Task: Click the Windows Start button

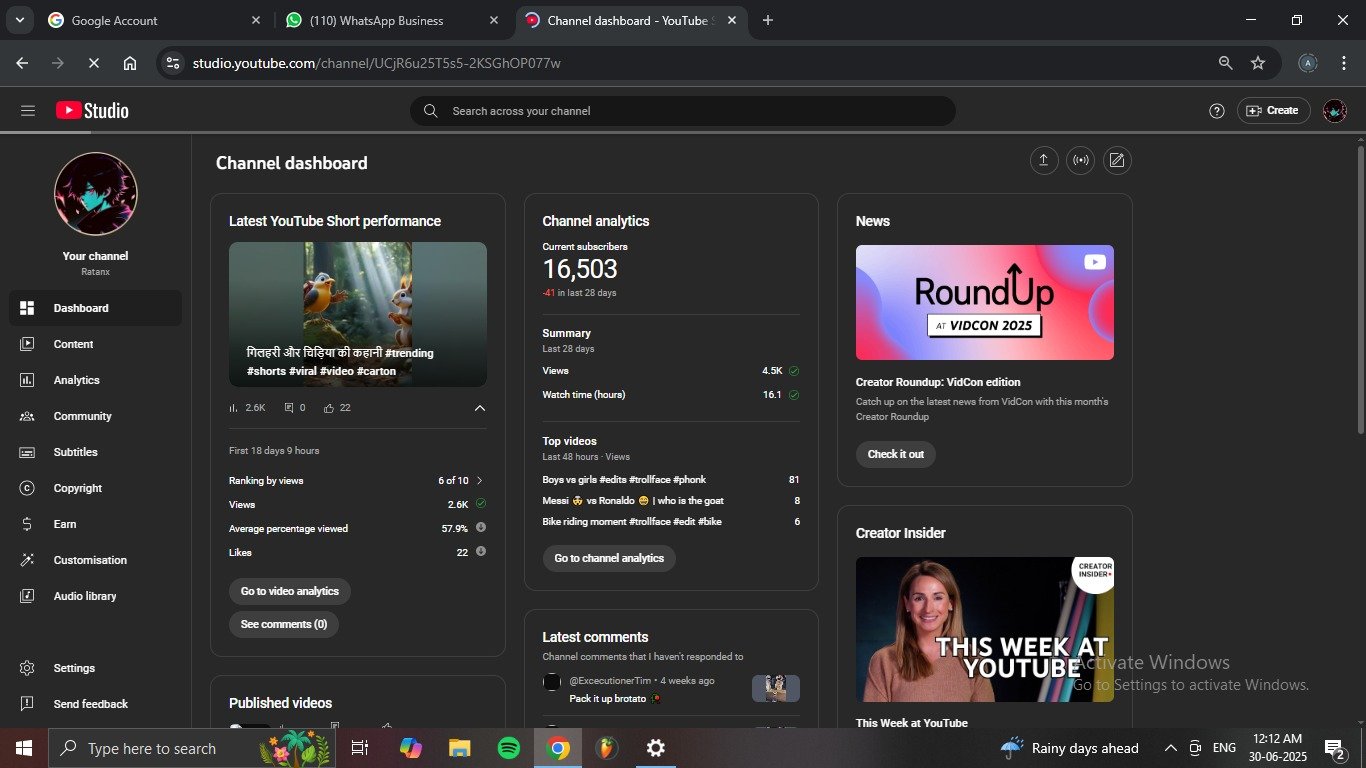Action: (24, 748)
